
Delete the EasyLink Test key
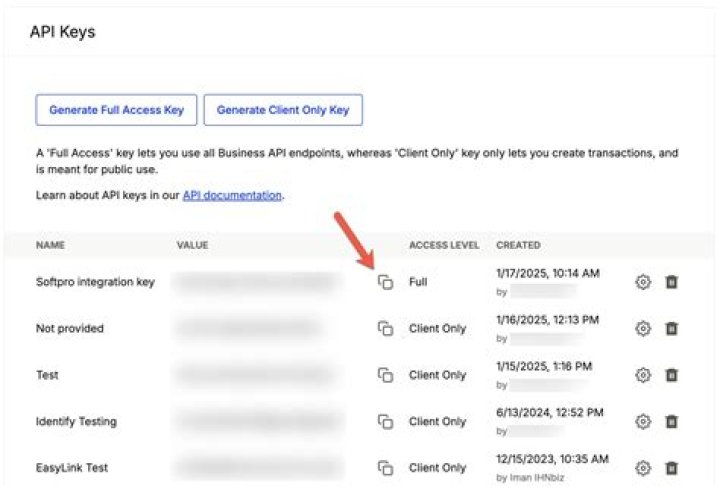671,468
